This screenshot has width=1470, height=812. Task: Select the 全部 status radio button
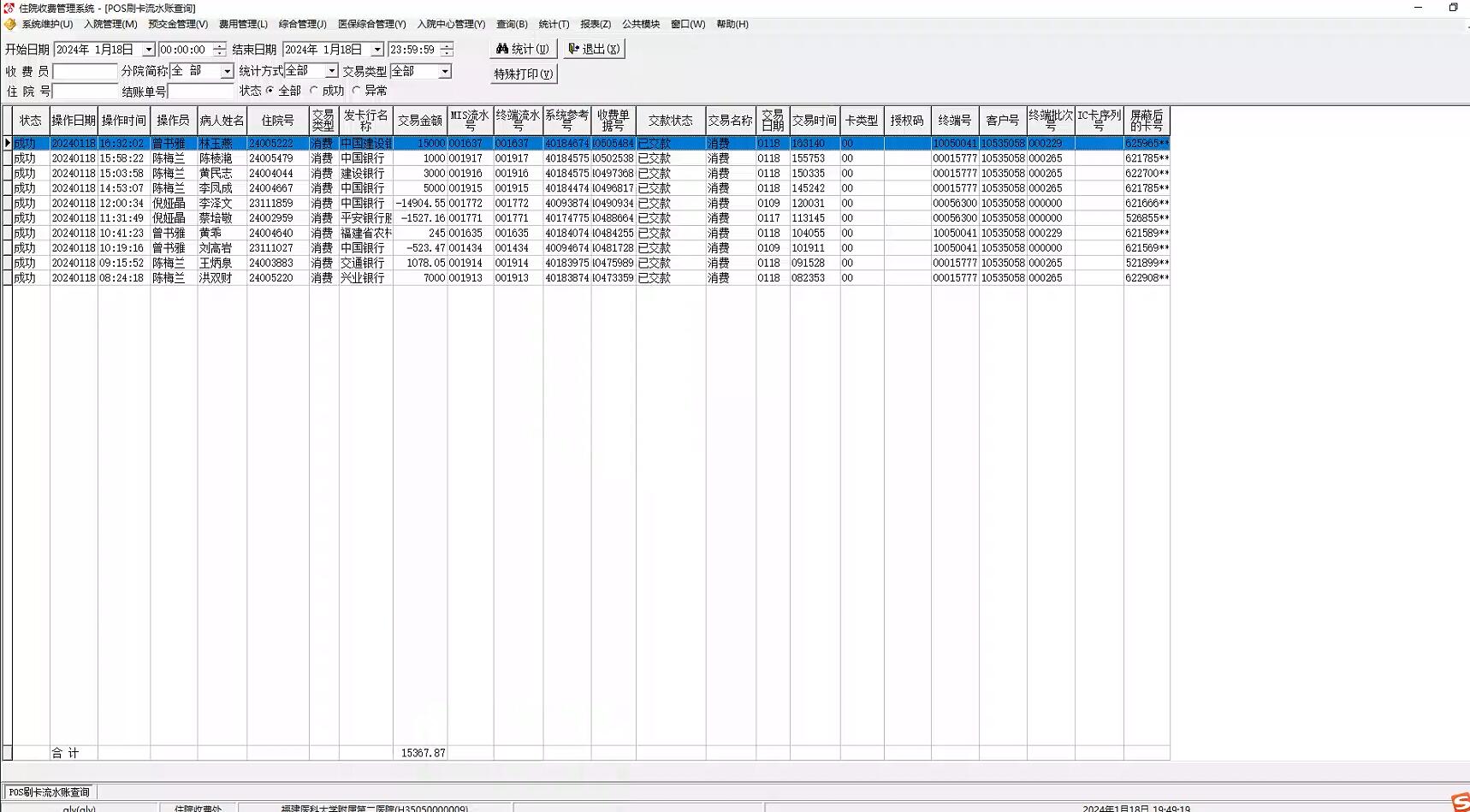270,91
